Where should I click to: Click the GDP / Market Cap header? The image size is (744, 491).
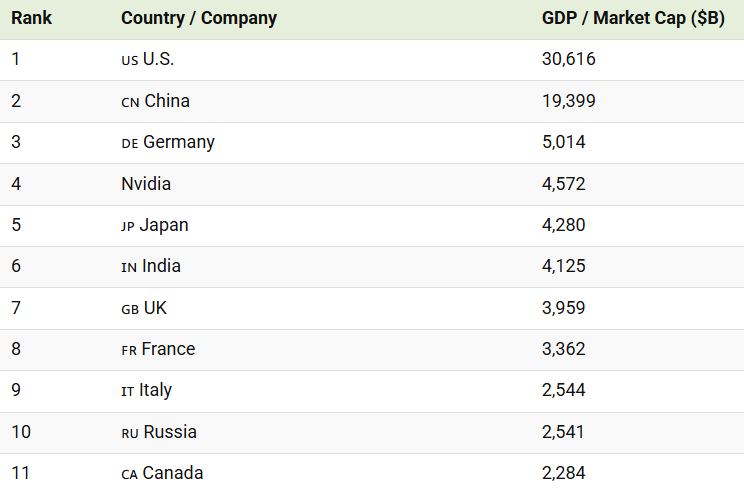click(633, 18)
